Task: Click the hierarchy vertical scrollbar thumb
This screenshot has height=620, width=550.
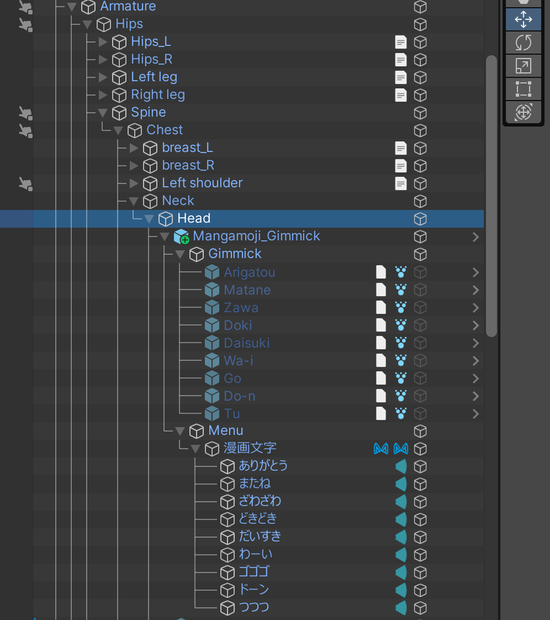Action: click(x=491, y=196)
